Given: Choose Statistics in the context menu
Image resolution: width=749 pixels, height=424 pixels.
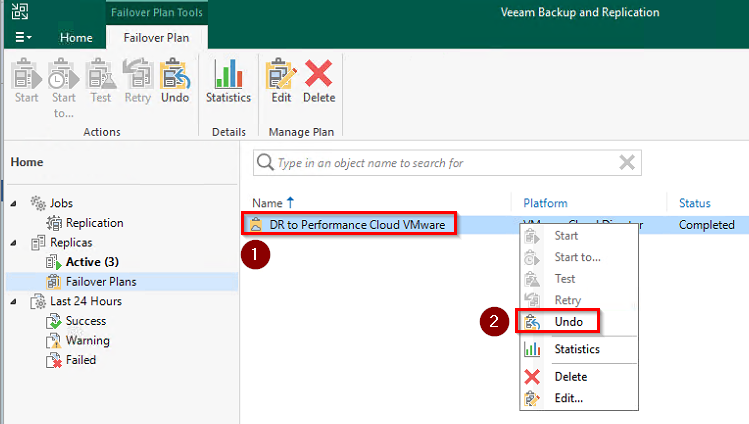Looking at the screenshot, I should (579, 349).
